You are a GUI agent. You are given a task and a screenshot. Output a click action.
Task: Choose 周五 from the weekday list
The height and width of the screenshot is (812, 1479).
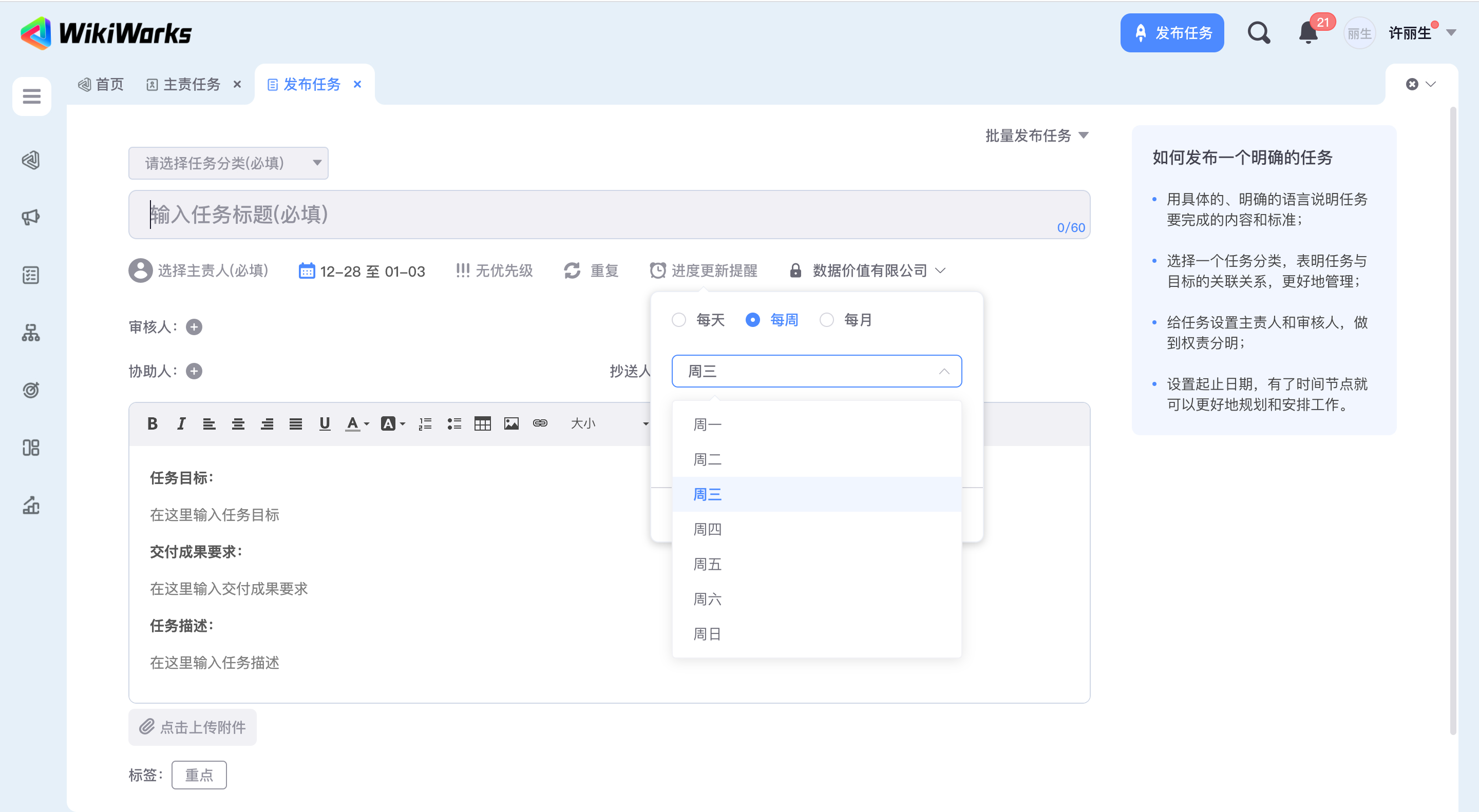click(x=707, y=564)
